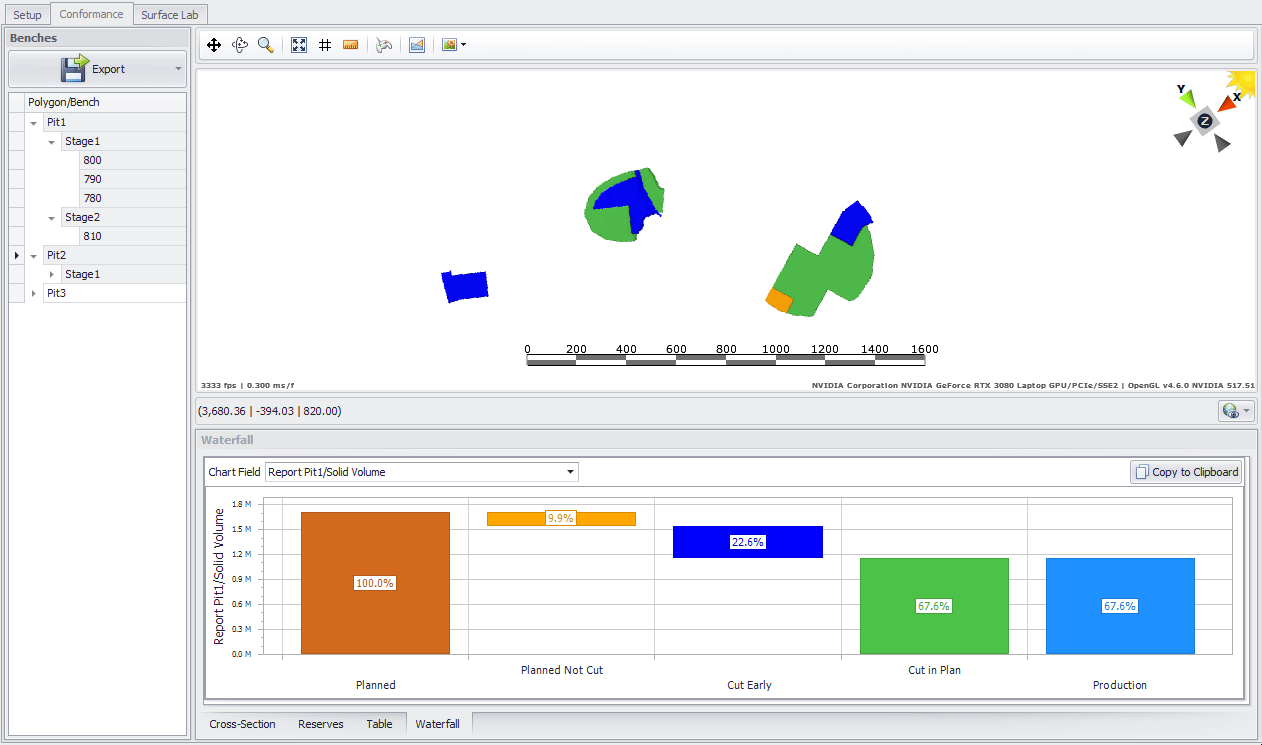Select bench 810 row
Screen dimensions: 1262x745
133,236
